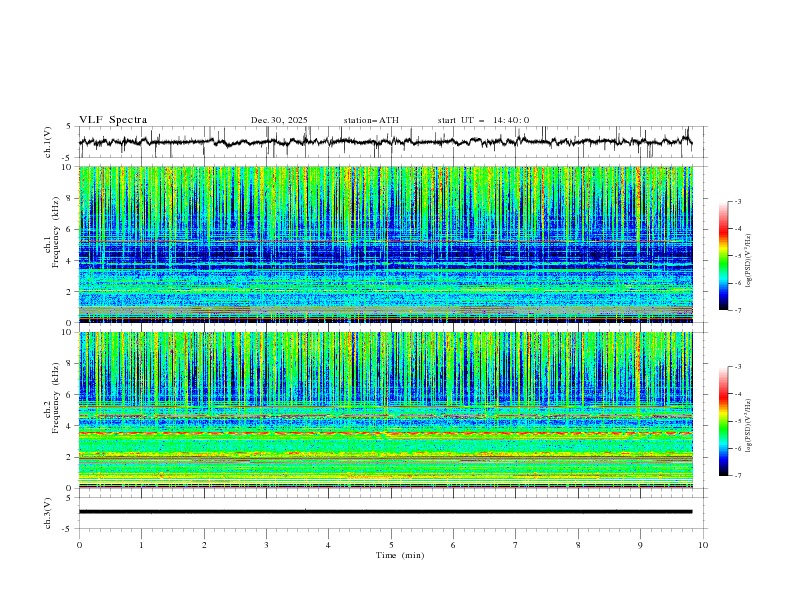This screenshot has width=792, height=612.
Task: Click the 10 minute tick label on time axis
Action: point(703,545)
